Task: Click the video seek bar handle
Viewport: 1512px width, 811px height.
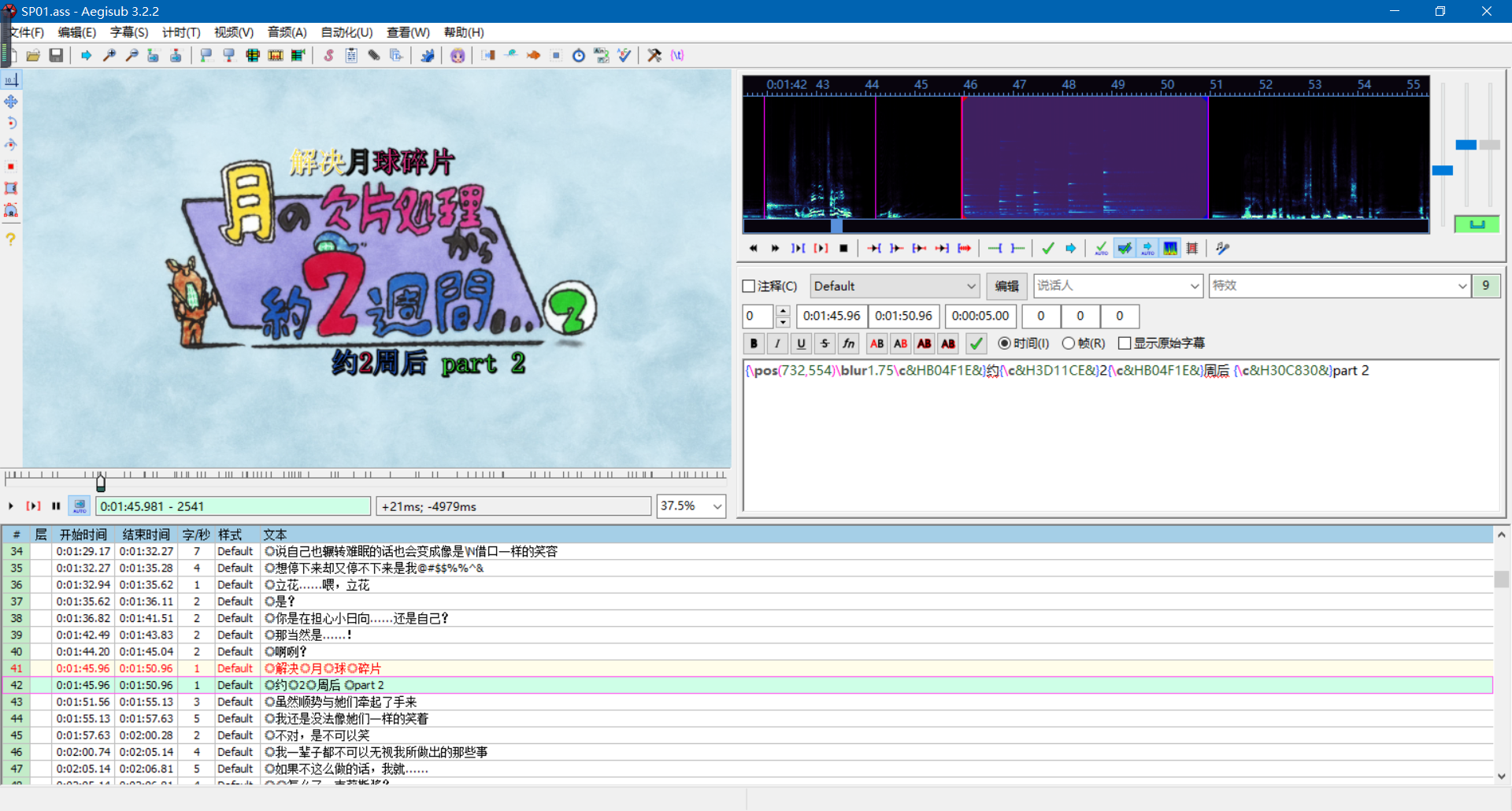Action: [x=101, y=482]
